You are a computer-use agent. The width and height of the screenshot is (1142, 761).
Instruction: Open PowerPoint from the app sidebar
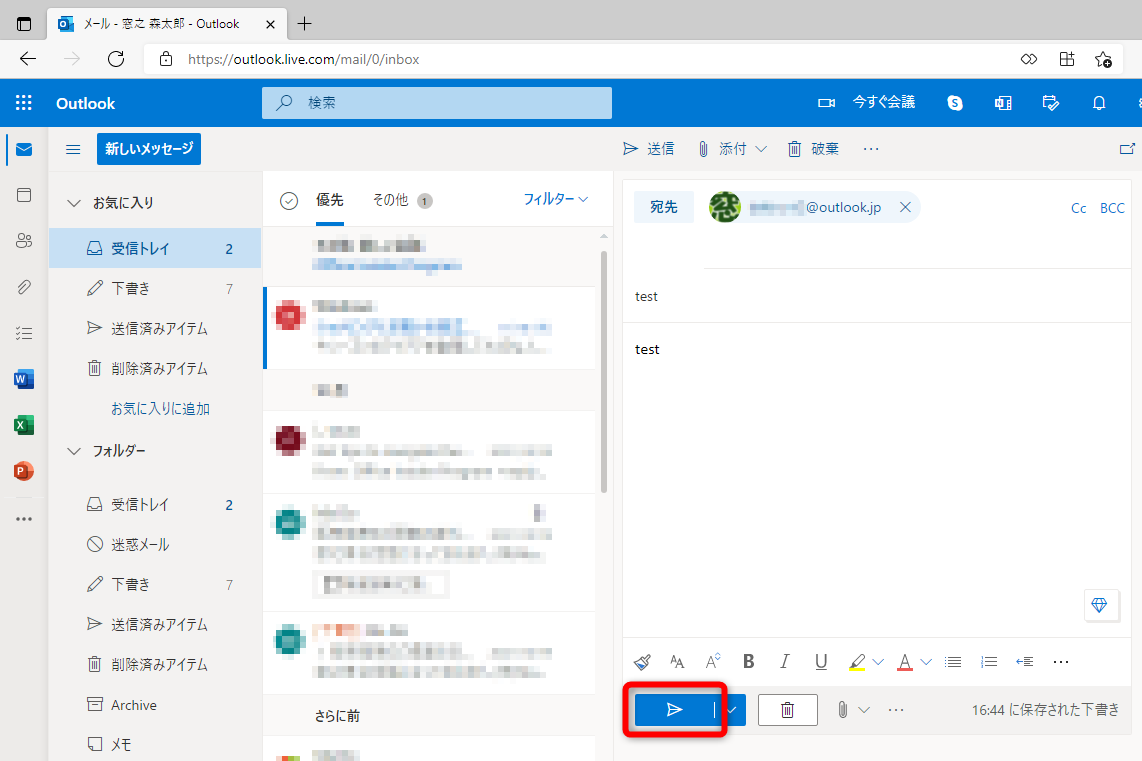point(24,470)
